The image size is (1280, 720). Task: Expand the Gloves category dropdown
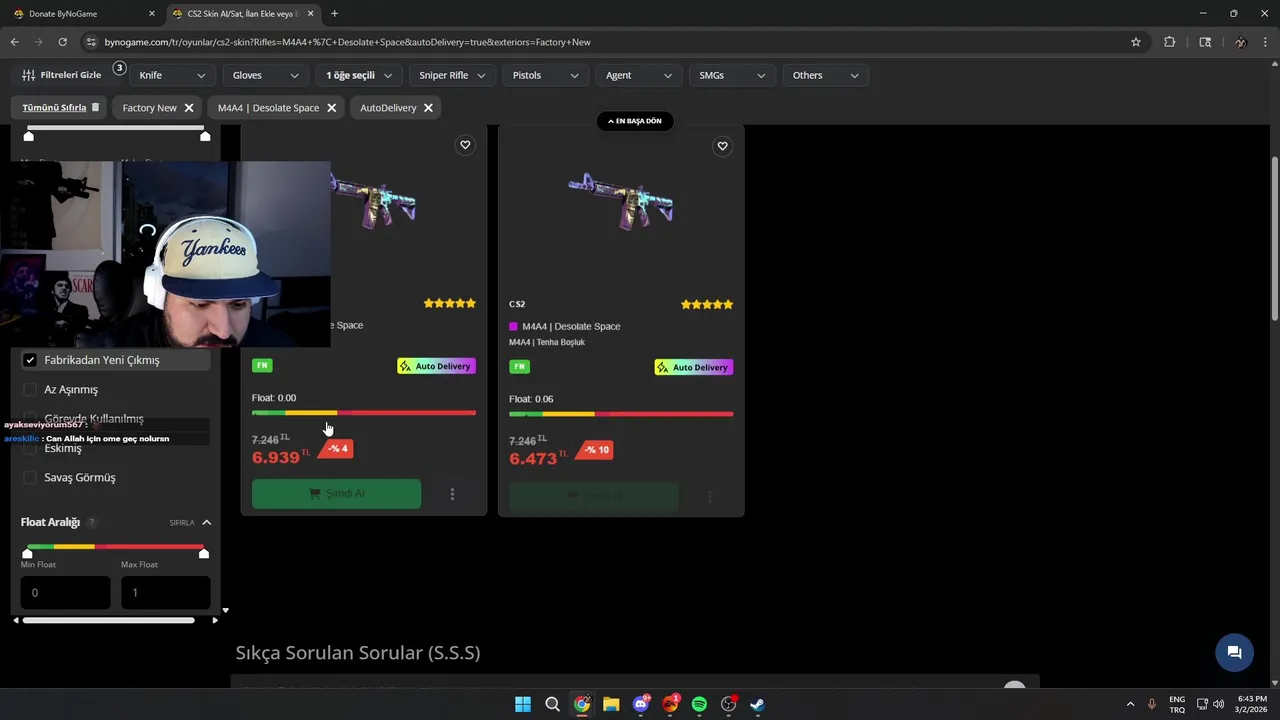266,75
